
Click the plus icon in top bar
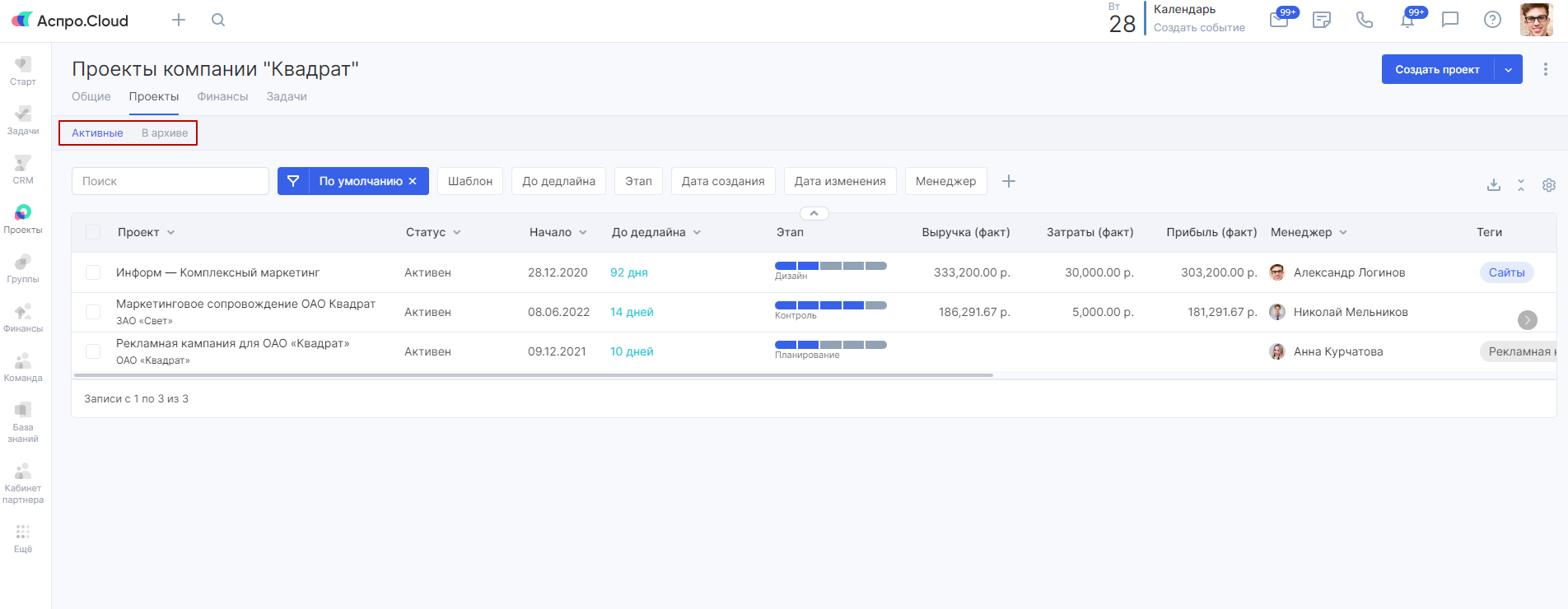(x=179, y=20)
